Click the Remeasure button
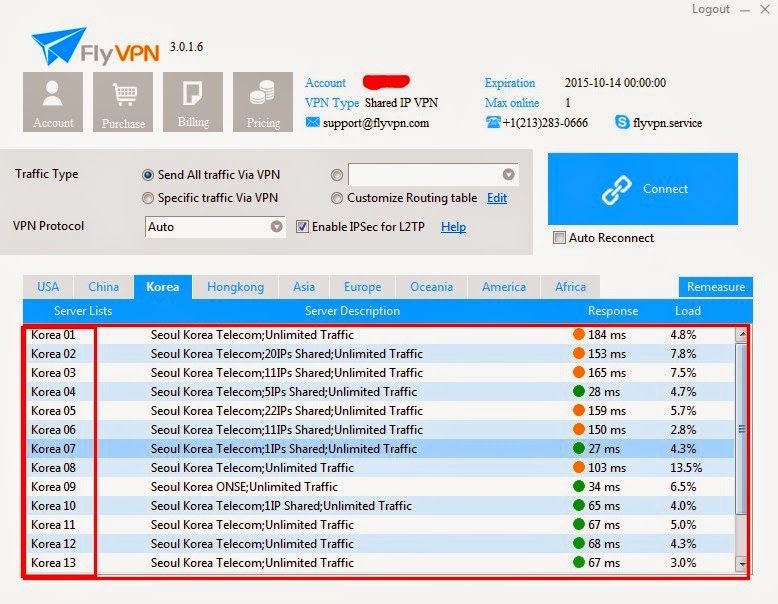 (715, 287)
